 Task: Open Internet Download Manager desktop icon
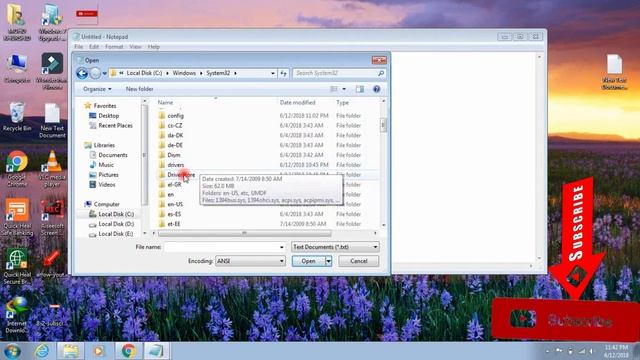pos(17,314)
